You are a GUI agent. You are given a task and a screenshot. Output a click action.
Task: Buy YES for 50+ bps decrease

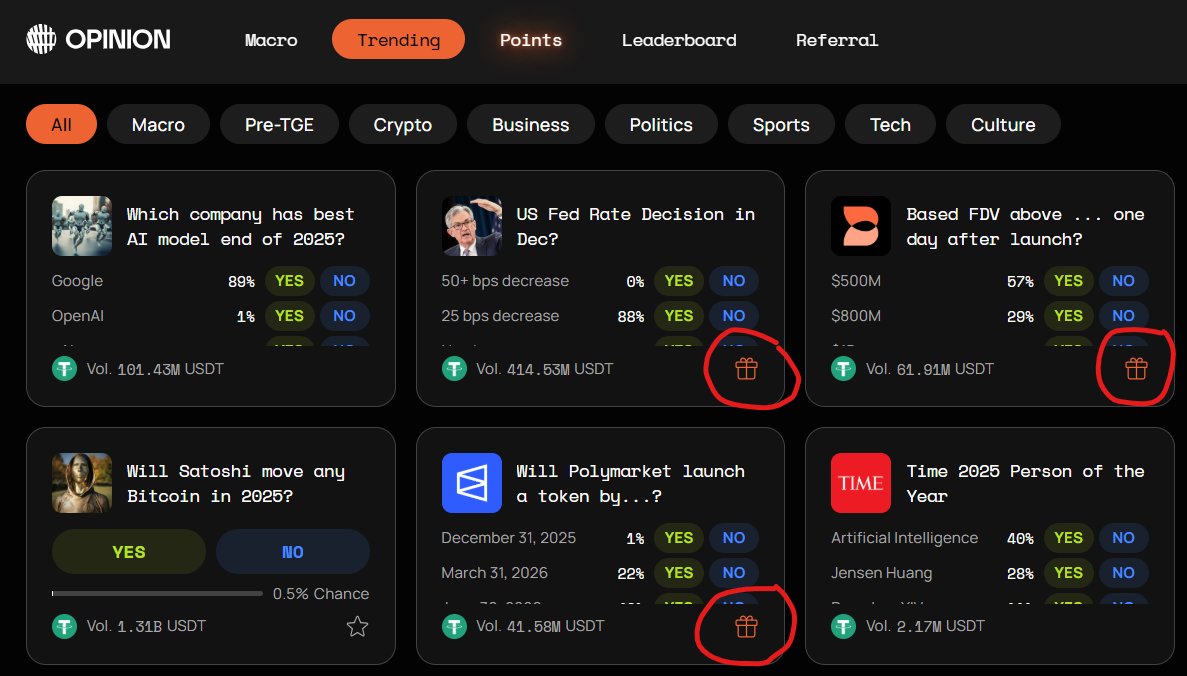pos(678,281)
